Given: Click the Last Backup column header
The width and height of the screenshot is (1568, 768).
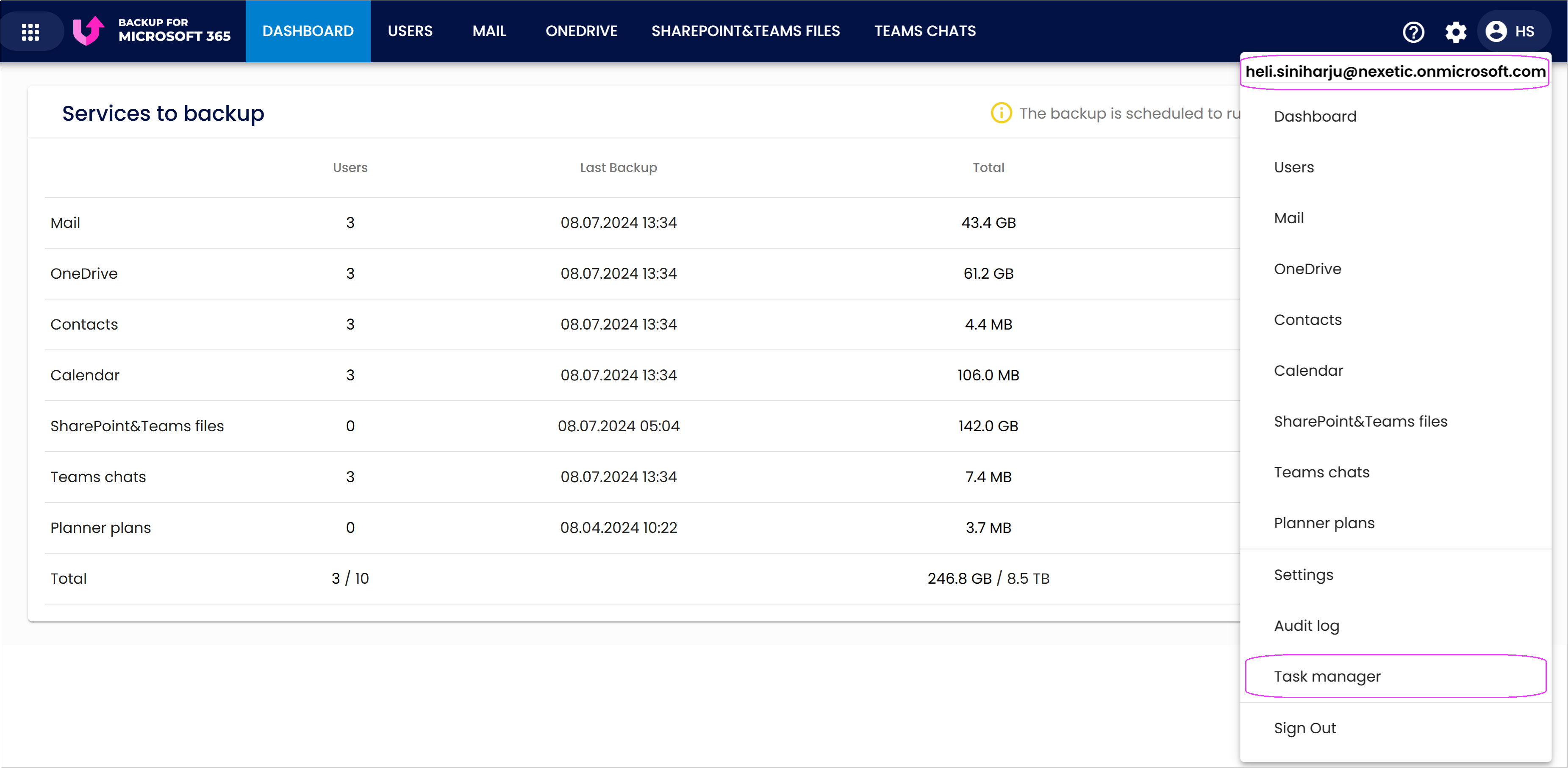Looking at the screenshot, I should [619, 167].
